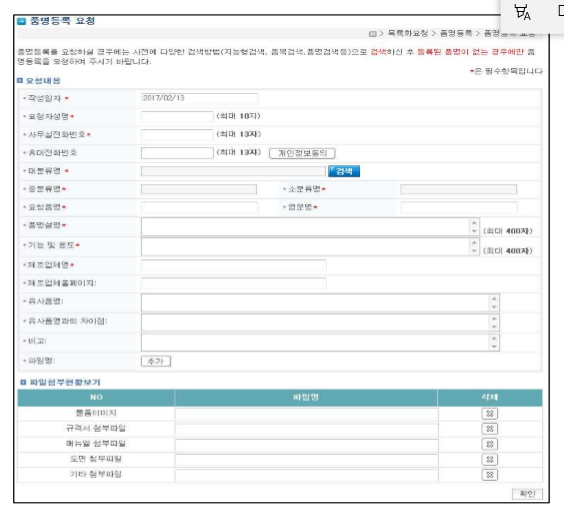Delete the 매뉴얼 첨부파일 row
Screen dimensions: 564x512
[x=490, y=444]
